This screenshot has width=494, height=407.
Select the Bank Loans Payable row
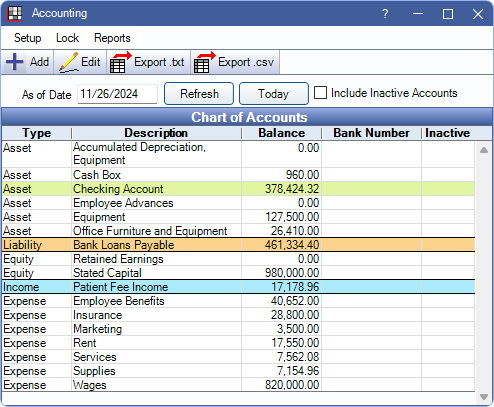tap(238, 245)
